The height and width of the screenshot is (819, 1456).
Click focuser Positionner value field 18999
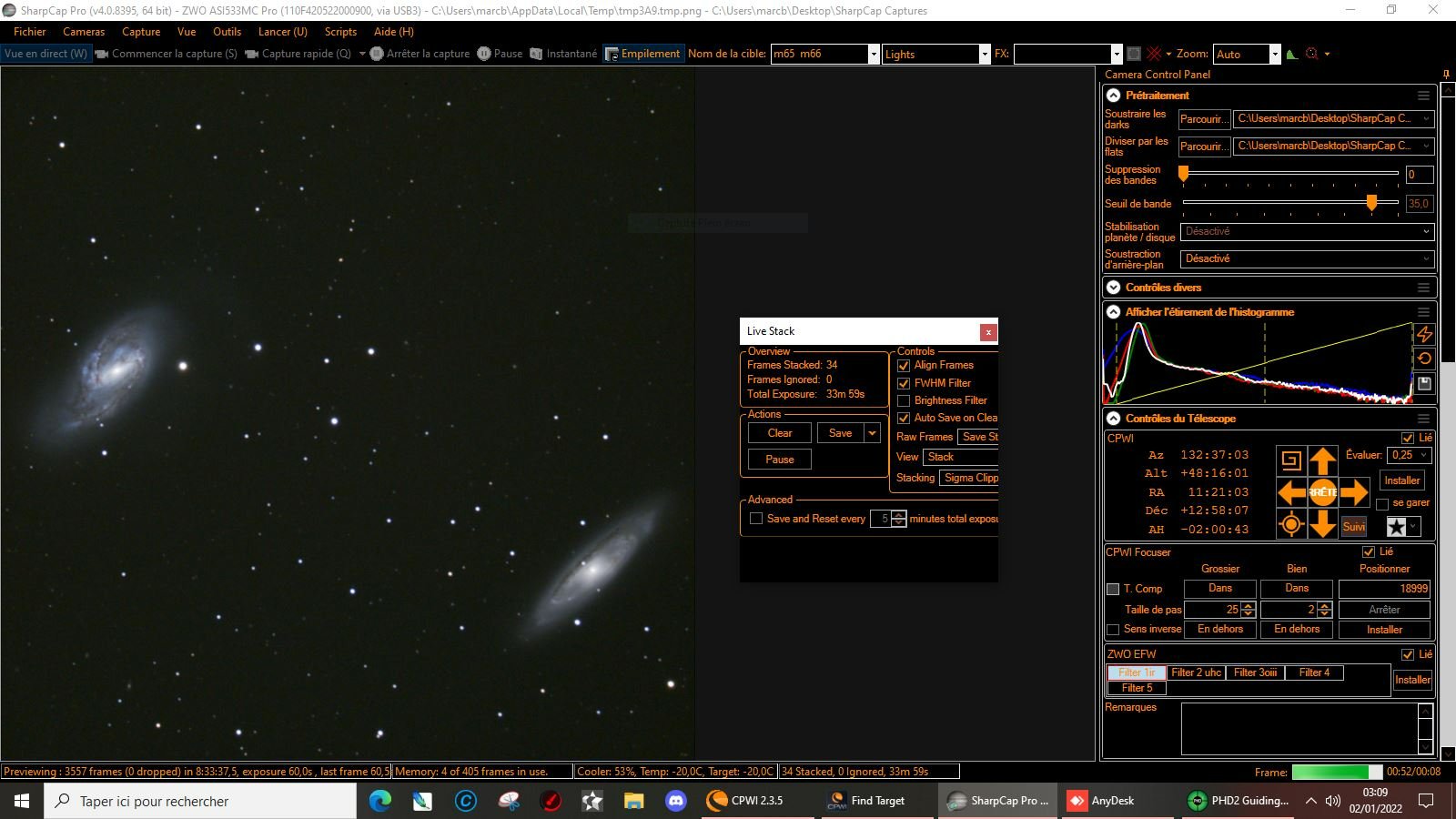click(1384, 589)
